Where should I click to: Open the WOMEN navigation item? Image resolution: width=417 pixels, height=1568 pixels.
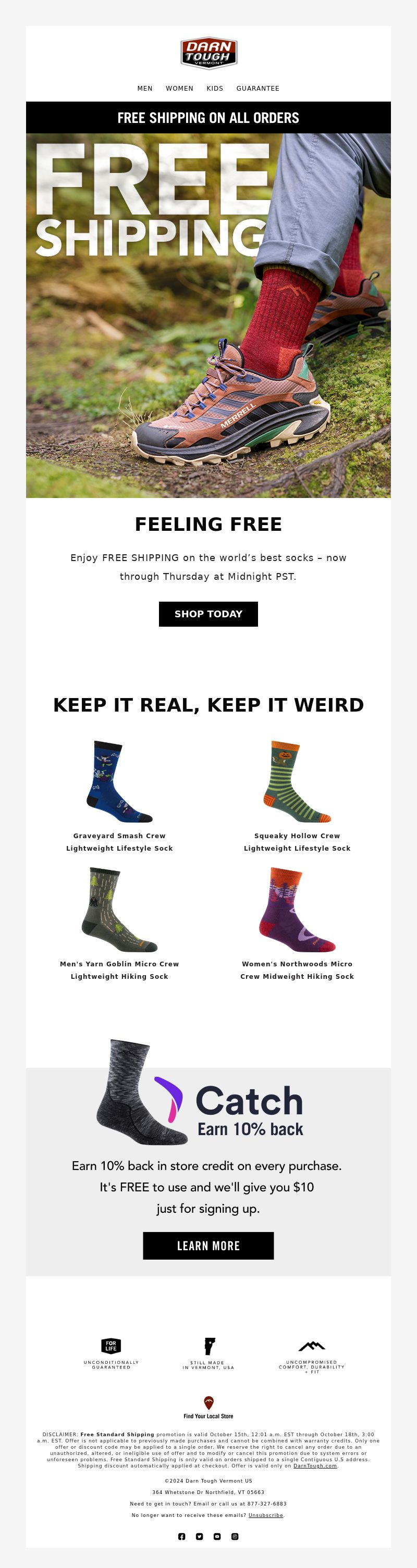180,88
